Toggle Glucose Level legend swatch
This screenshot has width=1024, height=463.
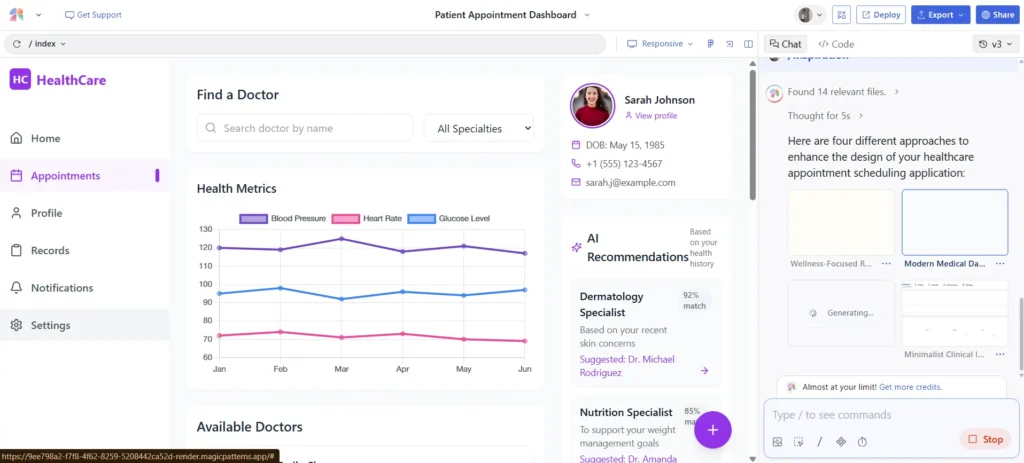[422, 218]
